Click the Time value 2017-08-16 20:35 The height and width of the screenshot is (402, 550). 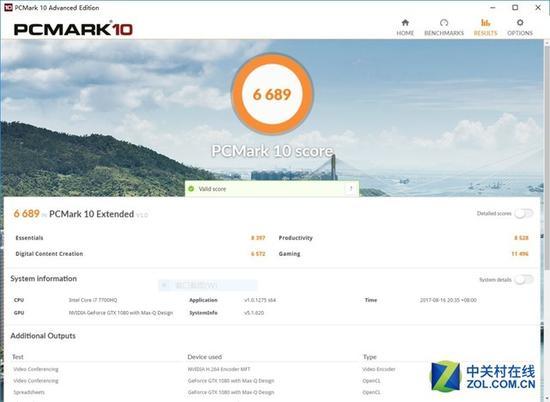tap(448, 300)
